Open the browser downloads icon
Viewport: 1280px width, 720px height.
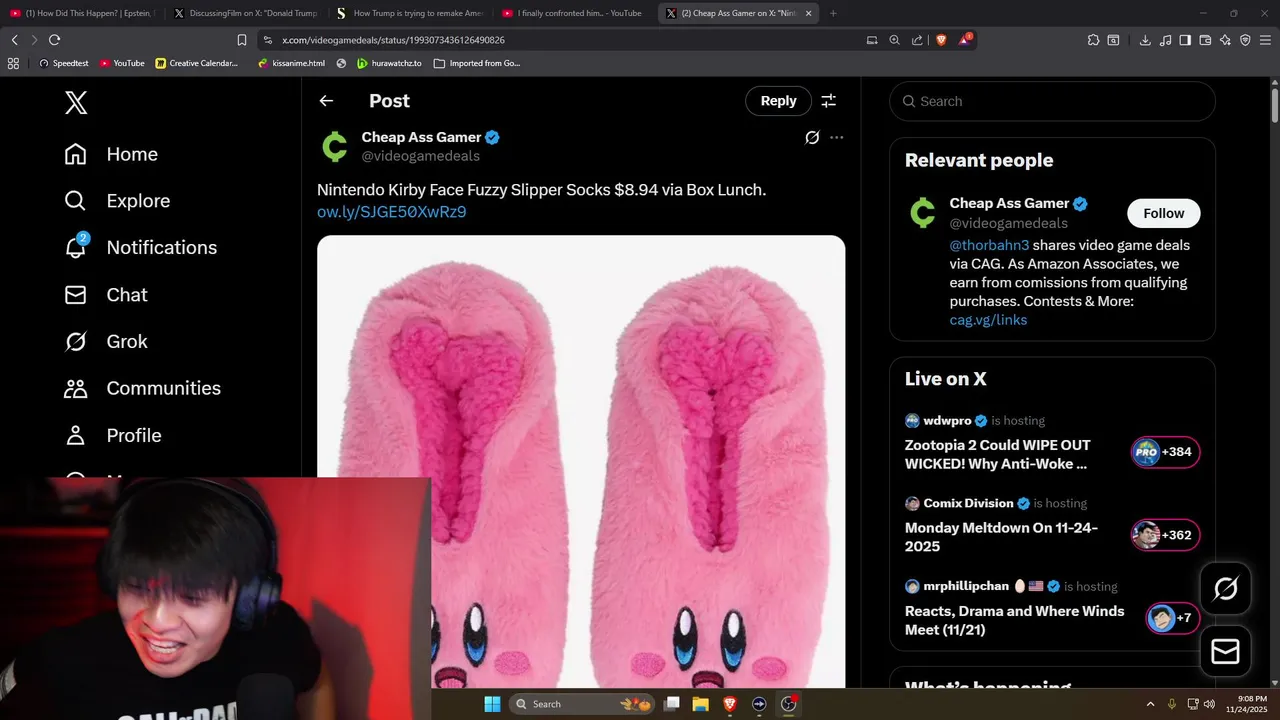point(1145,40)
